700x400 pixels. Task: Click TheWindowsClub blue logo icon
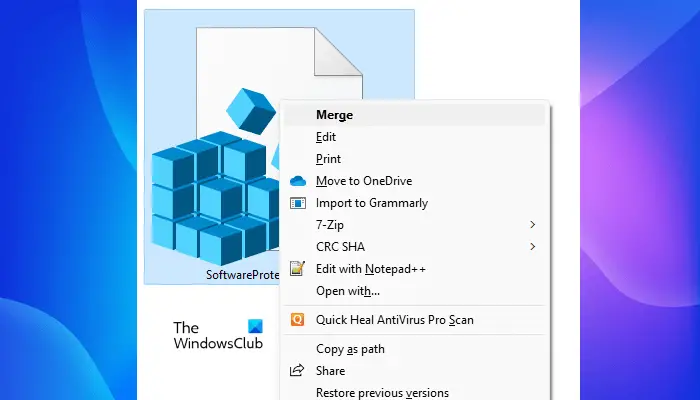pos(255,326)
